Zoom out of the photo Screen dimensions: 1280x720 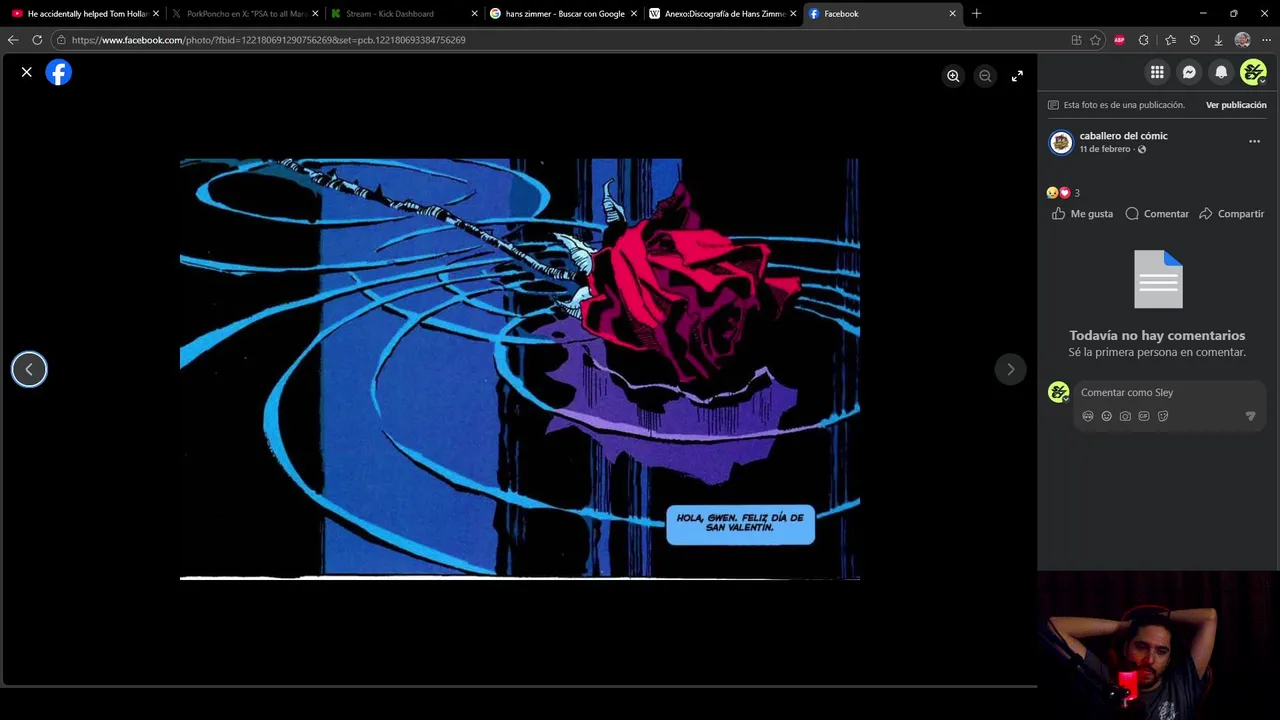(x=985, y=76)
